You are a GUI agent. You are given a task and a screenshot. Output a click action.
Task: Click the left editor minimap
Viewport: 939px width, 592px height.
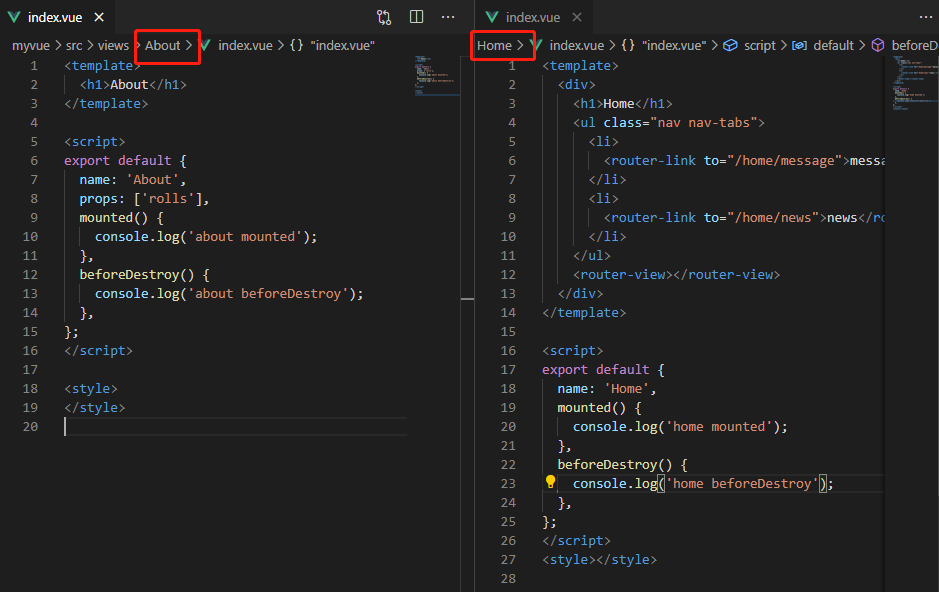click(435, 77)
